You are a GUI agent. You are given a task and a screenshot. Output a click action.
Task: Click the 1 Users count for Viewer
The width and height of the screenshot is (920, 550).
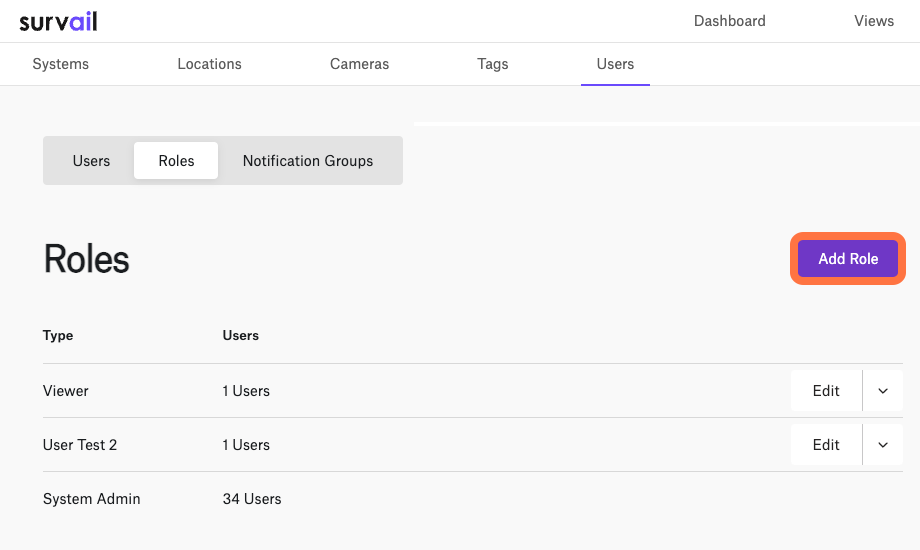coord(246,391)
